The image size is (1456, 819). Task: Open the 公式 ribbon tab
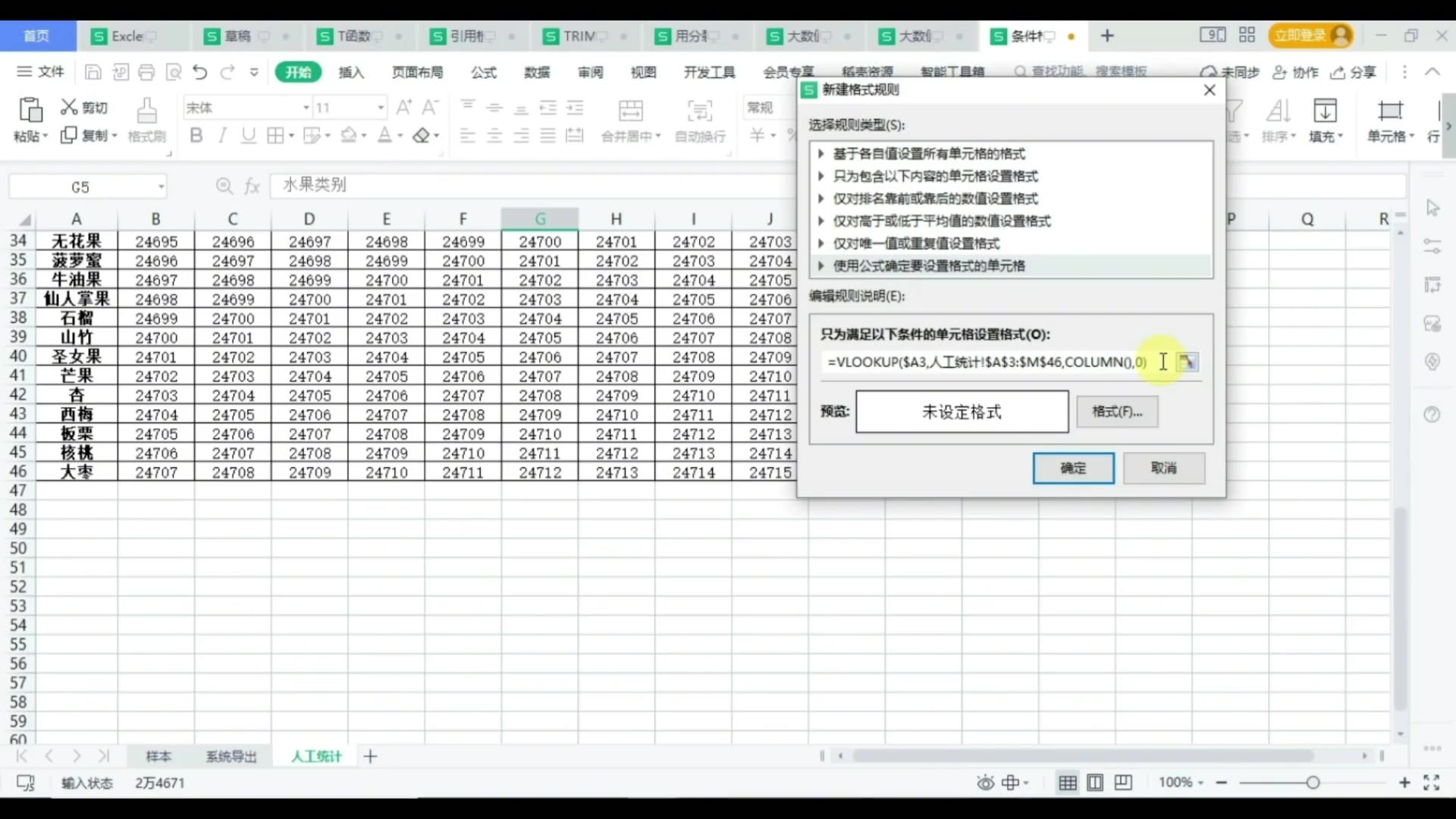[x=483, y=72]
